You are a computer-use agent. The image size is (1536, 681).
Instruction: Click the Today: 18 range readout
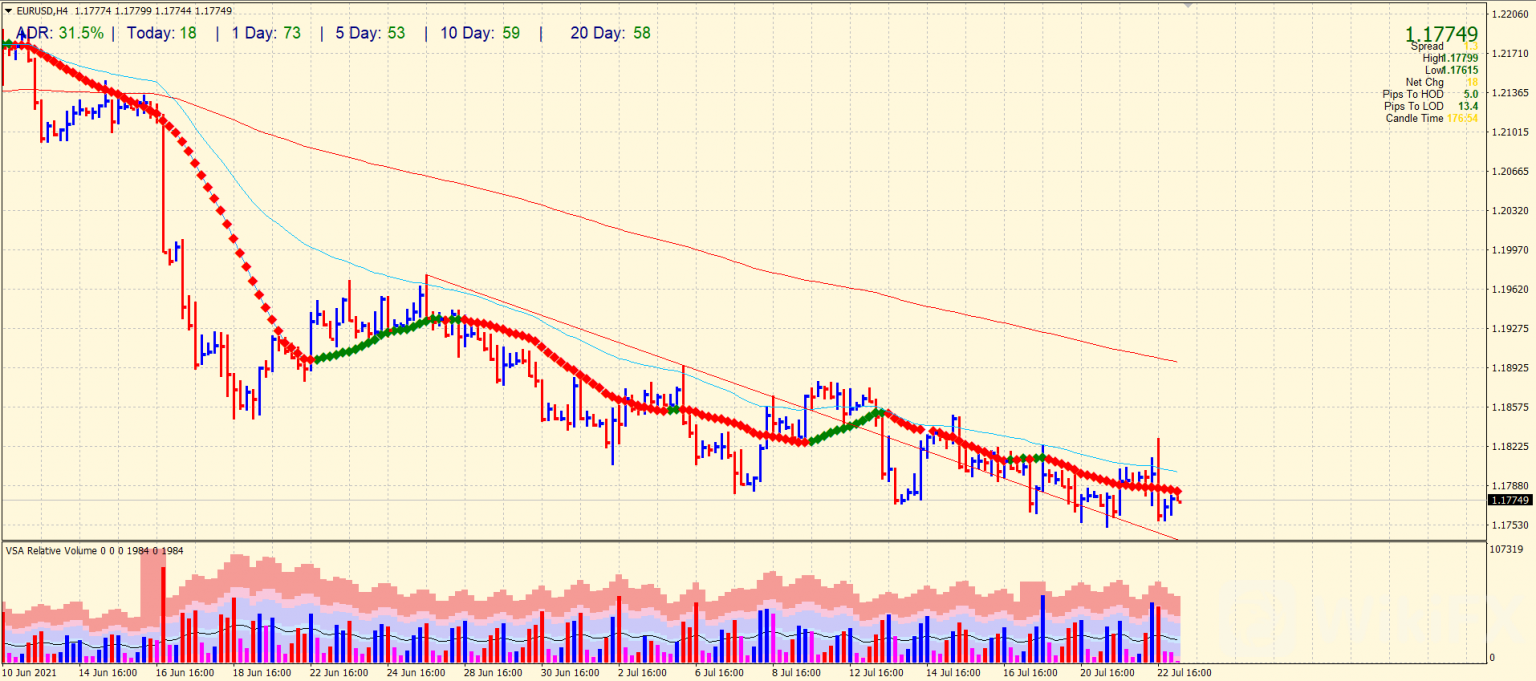[162, 33]
